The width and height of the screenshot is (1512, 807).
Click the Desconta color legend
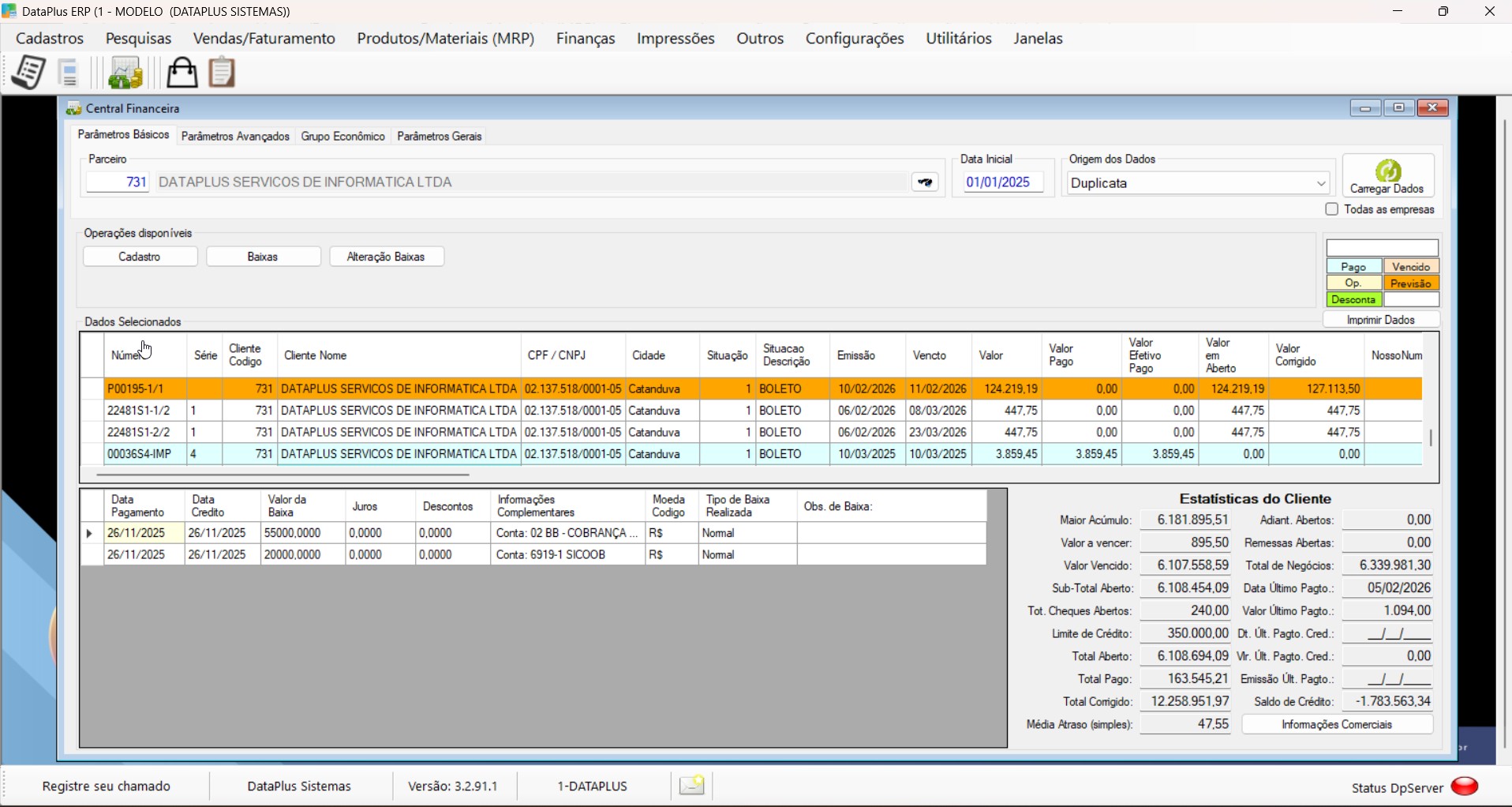1354,300
